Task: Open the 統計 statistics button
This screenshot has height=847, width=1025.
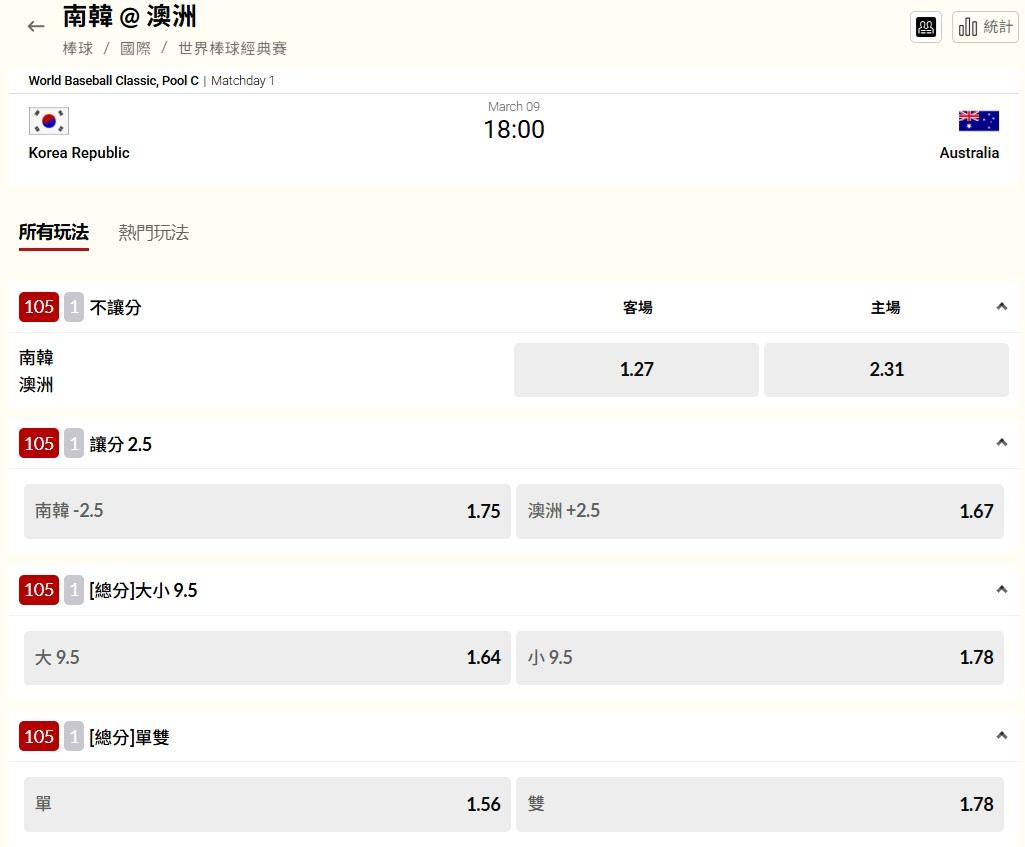Action: point(985,27)
